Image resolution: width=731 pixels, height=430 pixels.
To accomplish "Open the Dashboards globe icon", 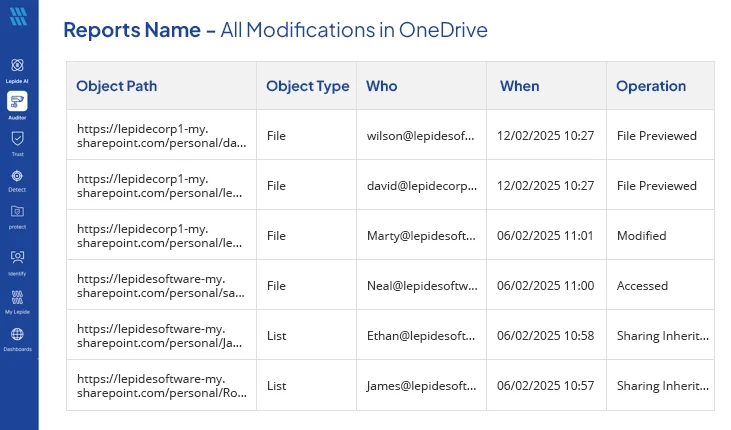I will point(17,334).
